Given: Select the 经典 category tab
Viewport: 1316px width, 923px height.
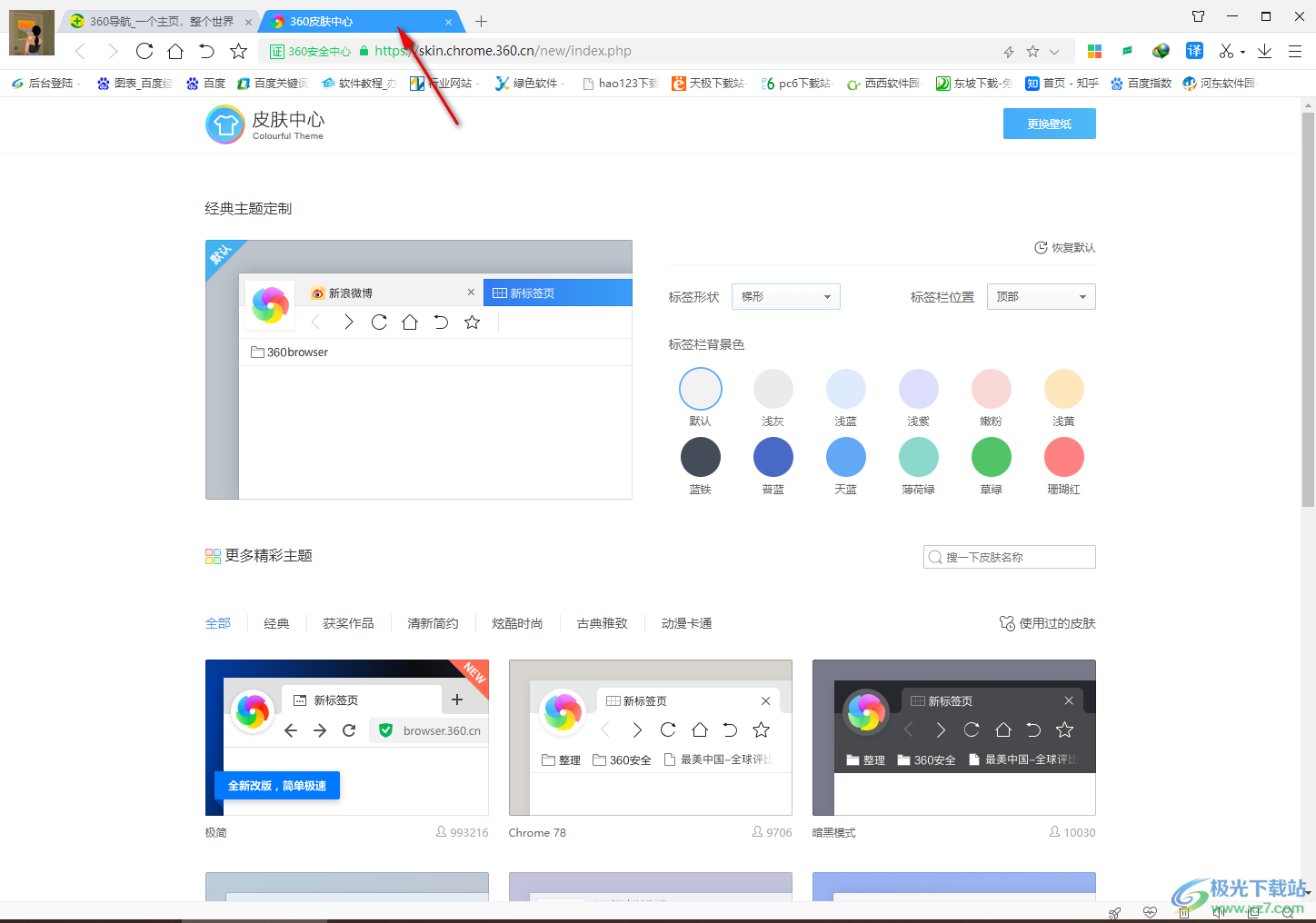Looking at the screenshot, I should click(x=276, y=623).
